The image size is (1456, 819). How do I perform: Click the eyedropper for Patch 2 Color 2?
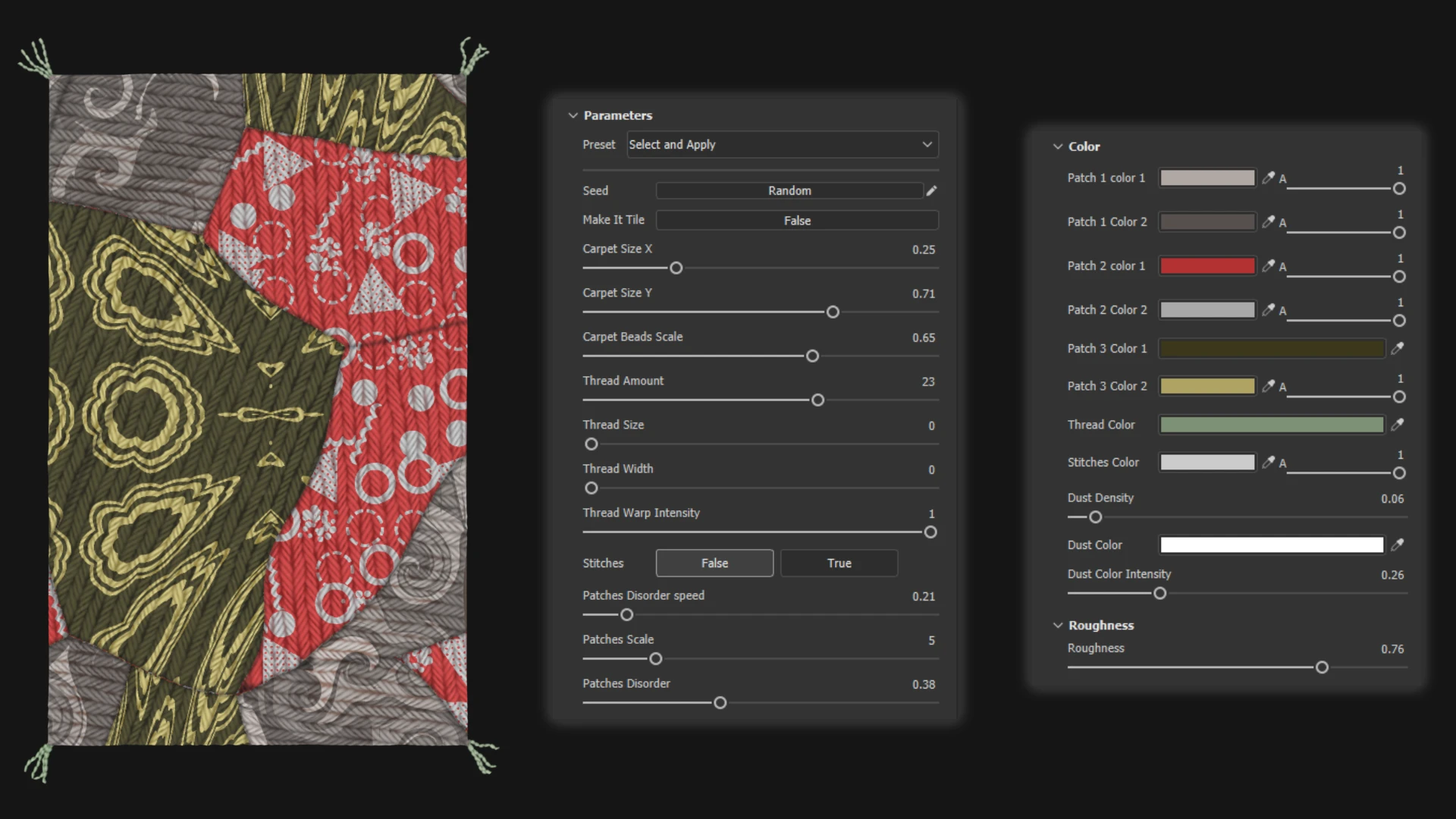(x=1268, y=309)
